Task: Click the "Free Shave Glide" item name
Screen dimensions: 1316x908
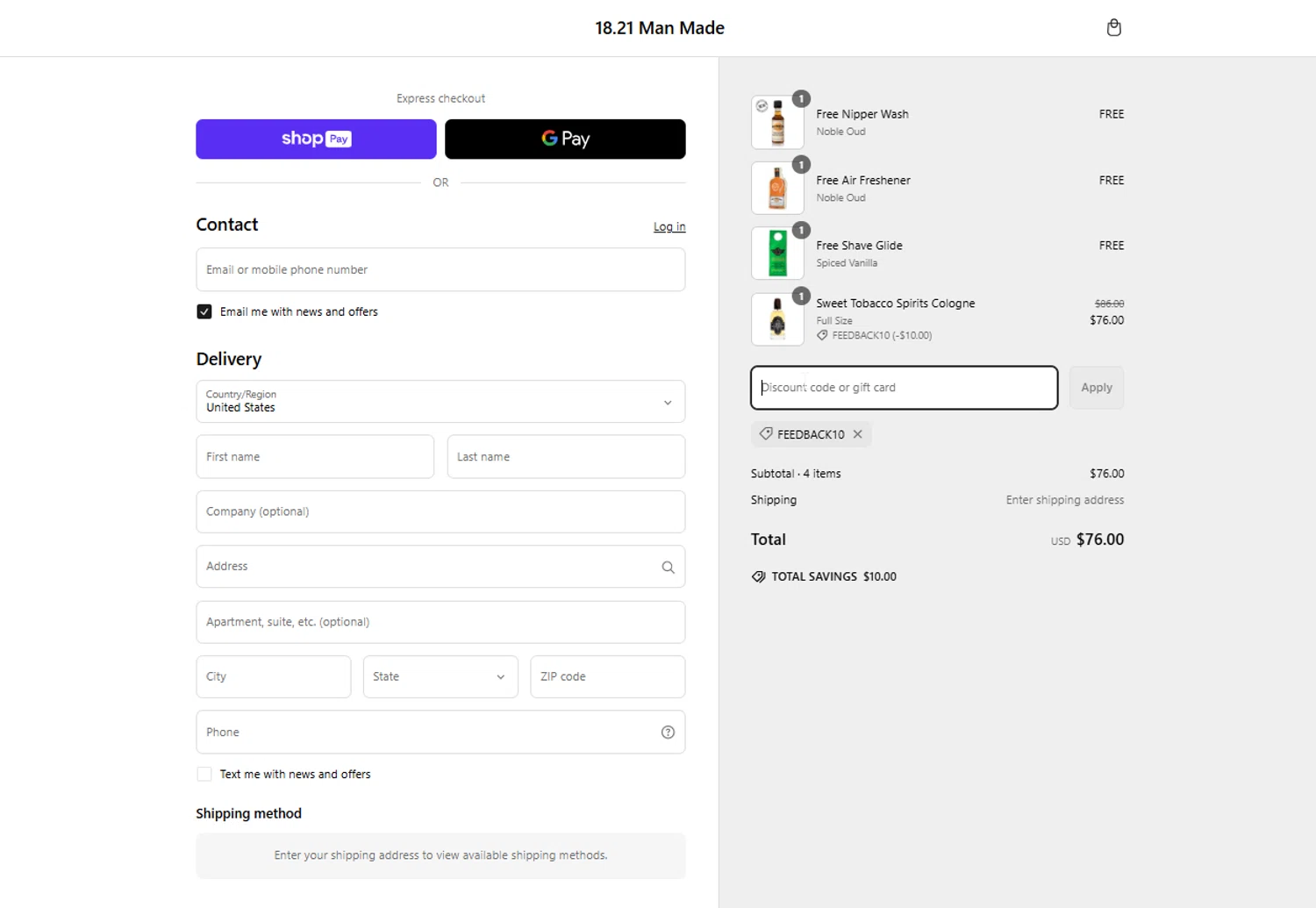Action: [x=860, y=246]
